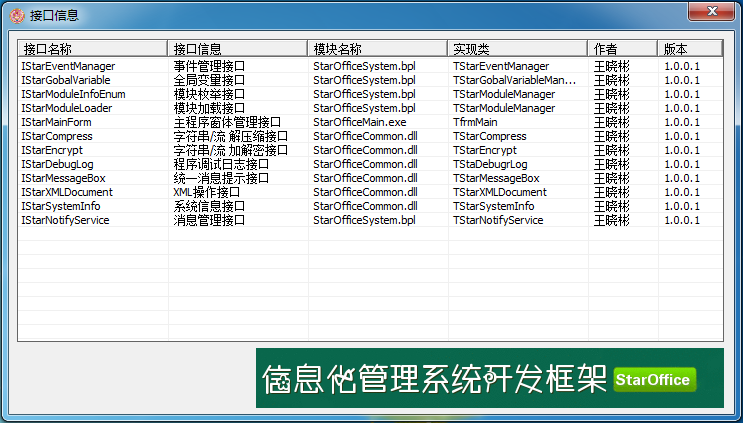The image size is (743, 423).
Task: Click the TStaDebugrLog class cell
Action: pos(490,164)
